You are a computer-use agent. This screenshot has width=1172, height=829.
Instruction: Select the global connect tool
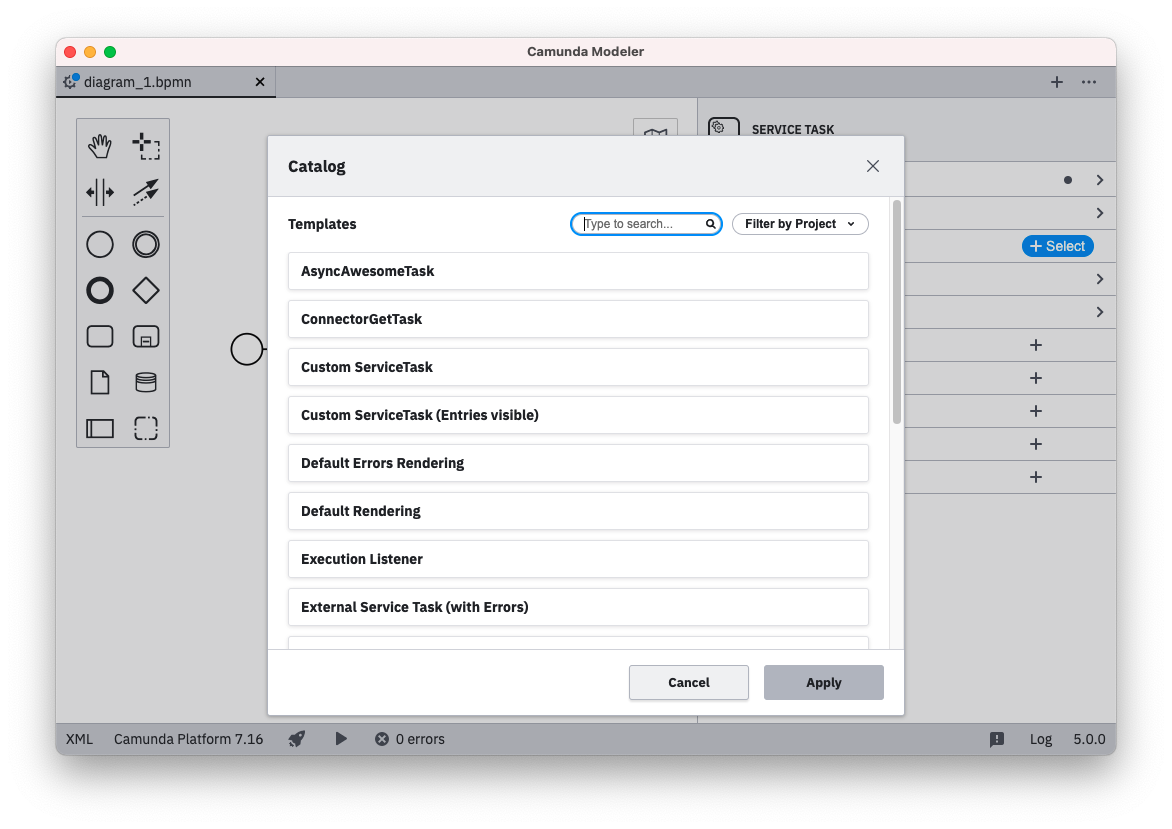[x=146, y=192]
